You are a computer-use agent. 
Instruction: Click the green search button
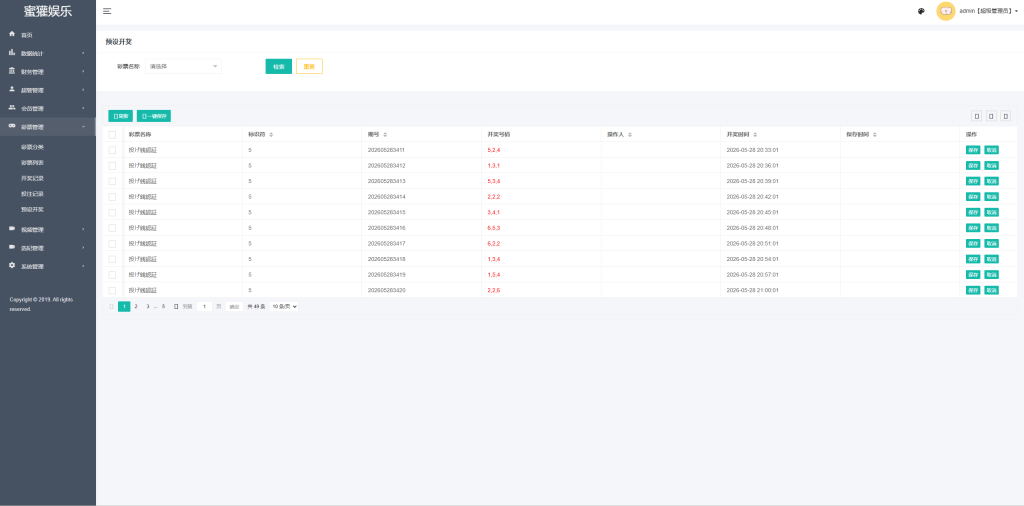[x=279, y=67]
